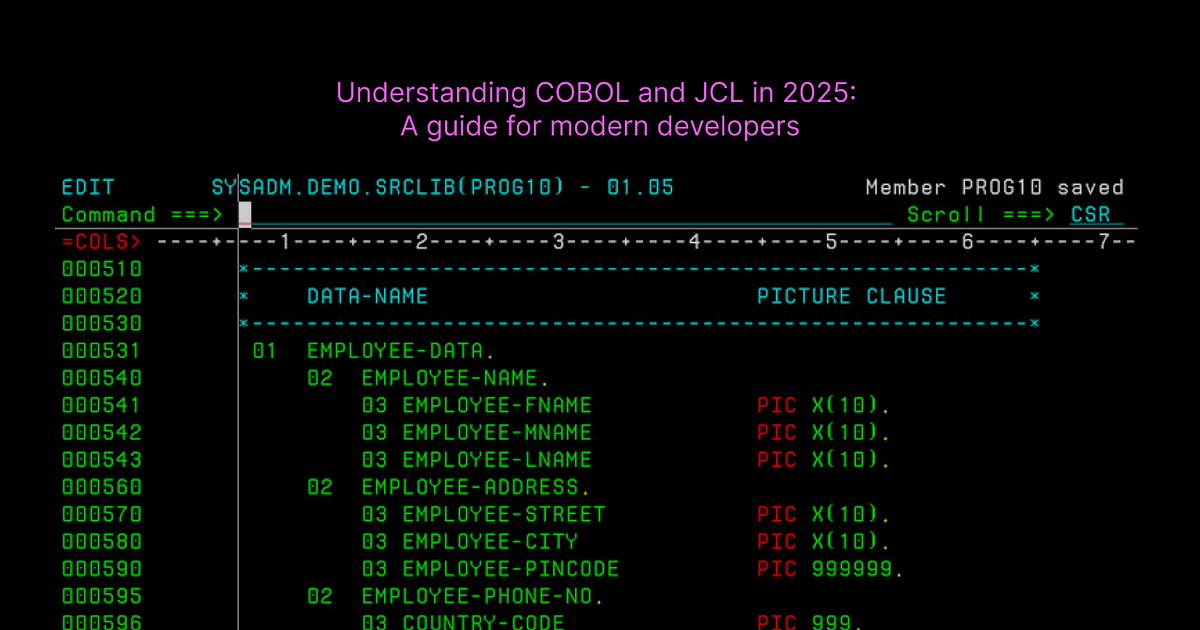
Task: Click the =COLS> ruler line command
Action: click(102, 242)
